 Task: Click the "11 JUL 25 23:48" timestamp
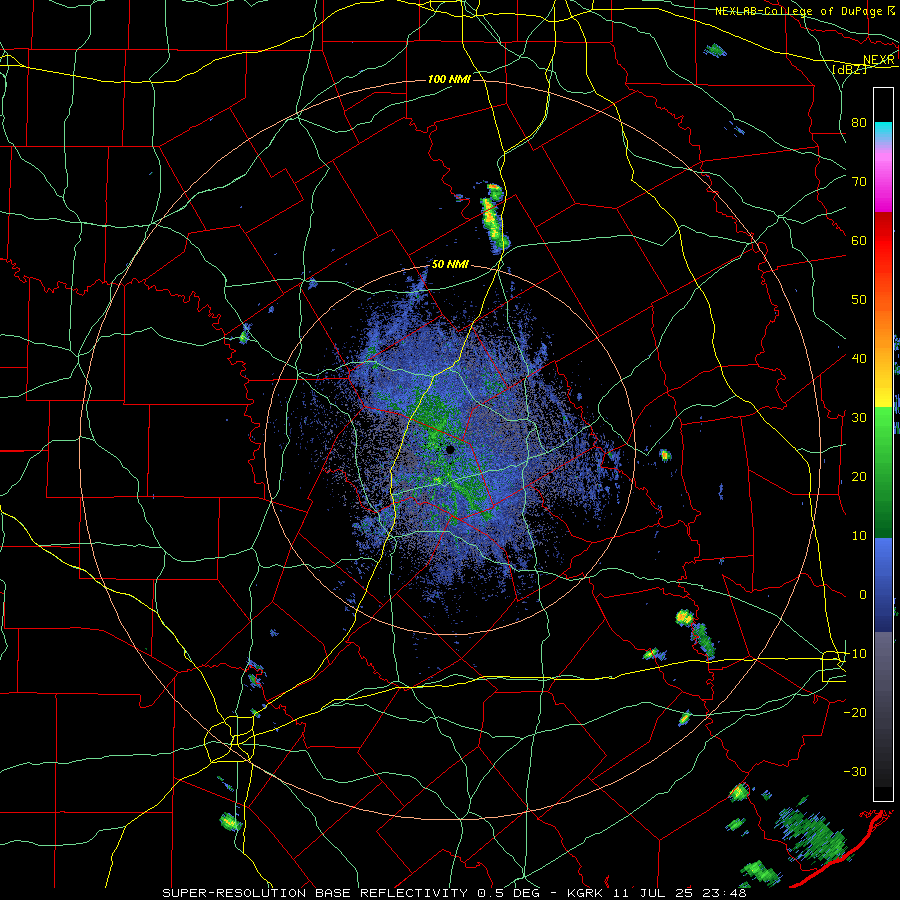(x=681, y=893)
